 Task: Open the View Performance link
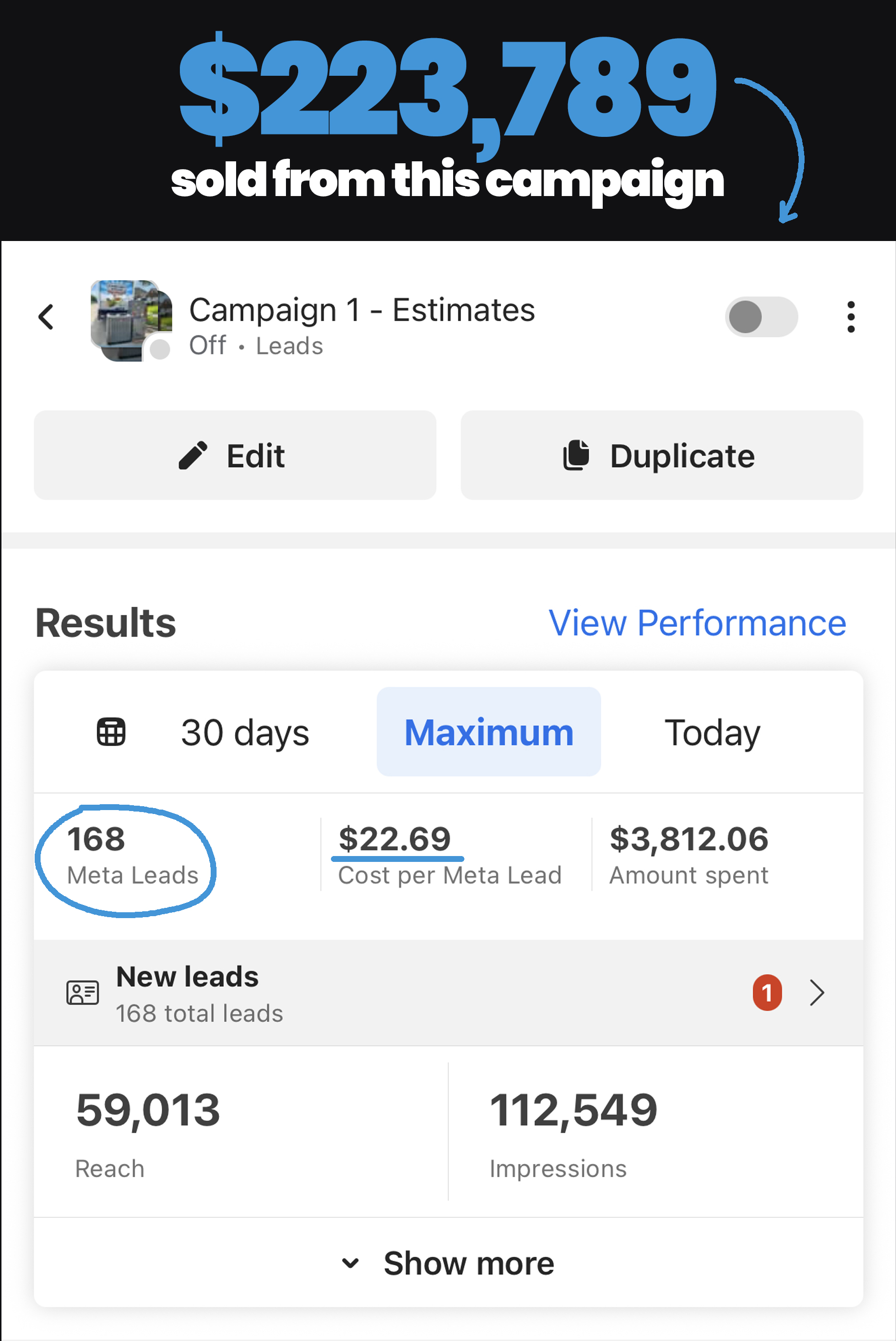697,623
